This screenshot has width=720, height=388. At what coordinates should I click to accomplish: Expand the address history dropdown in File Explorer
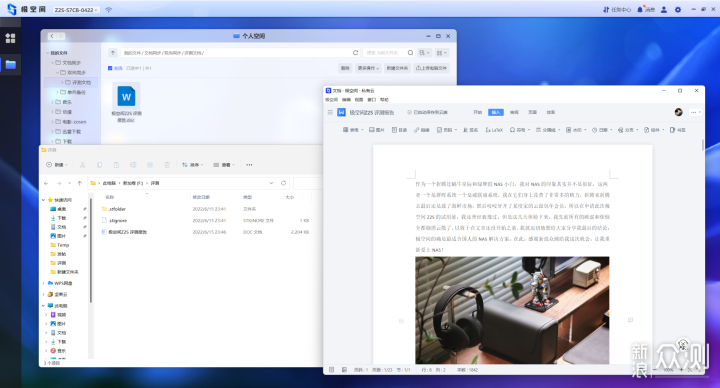(271, 183)
